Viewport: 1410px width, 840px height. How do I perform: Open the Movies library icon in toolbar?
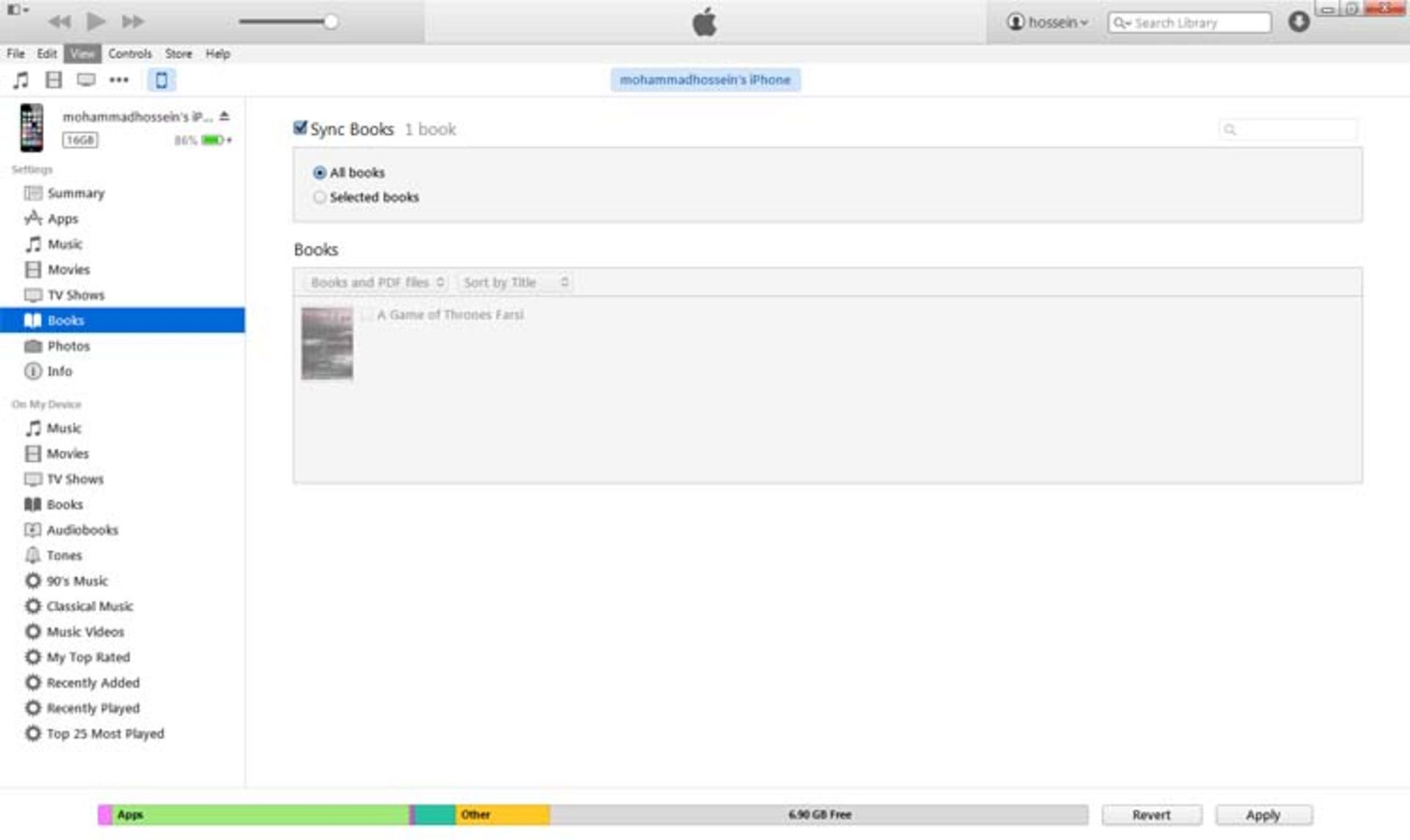(54, 80)
